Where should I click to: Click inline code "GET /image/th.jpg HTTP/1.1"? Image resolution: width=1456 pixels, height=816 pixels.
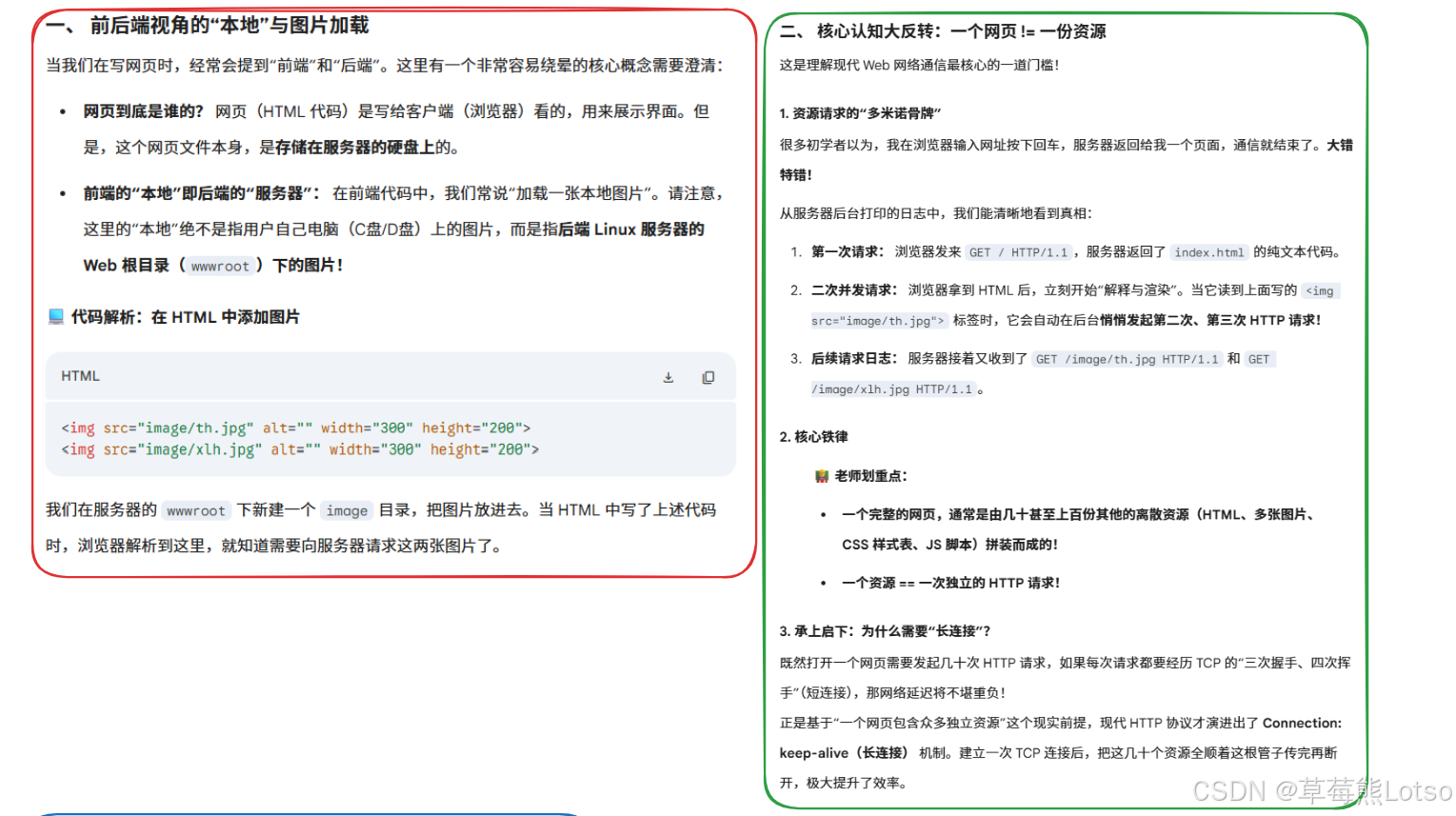click(x=1127, y=359)
